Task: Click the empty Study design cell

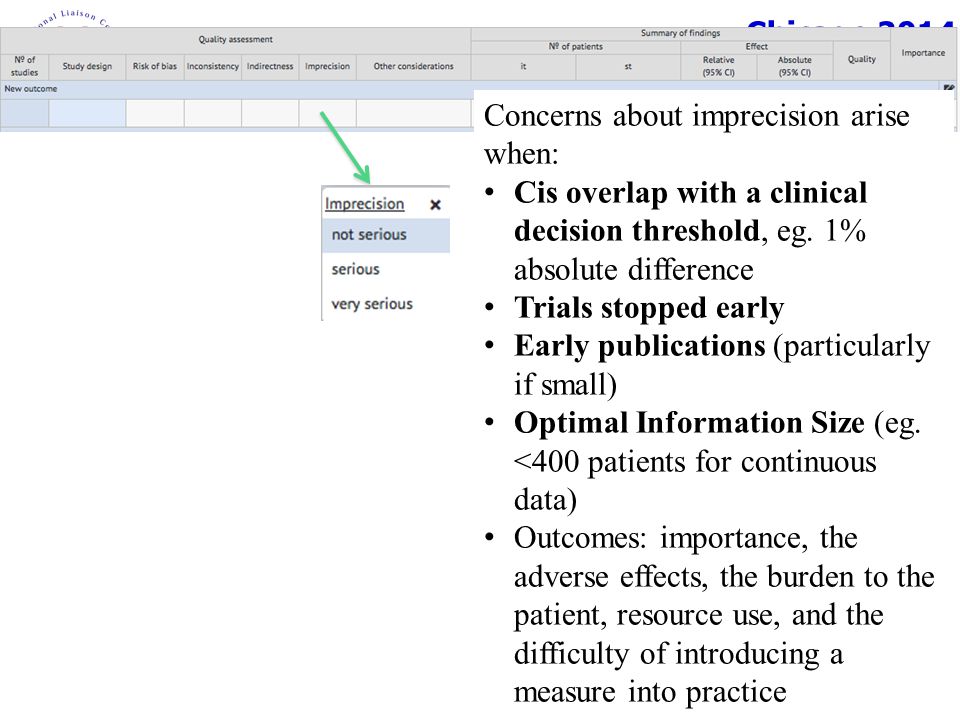Action: (88, 113)
